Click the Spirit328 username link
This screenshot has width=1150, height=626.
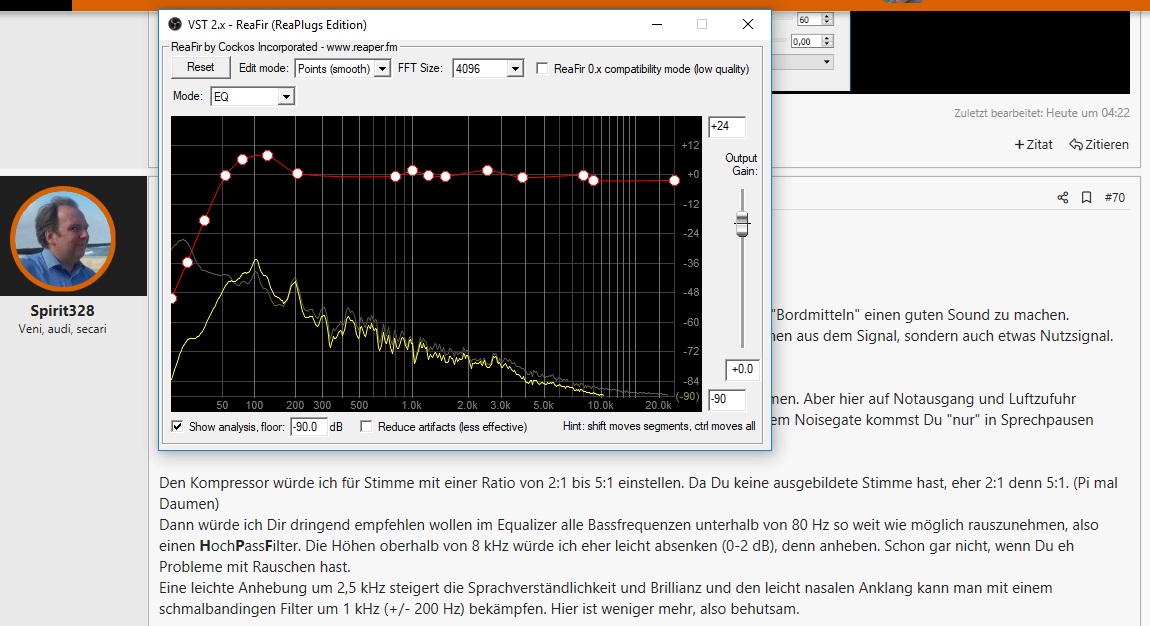pyautogui.click(x=62, y=311)
